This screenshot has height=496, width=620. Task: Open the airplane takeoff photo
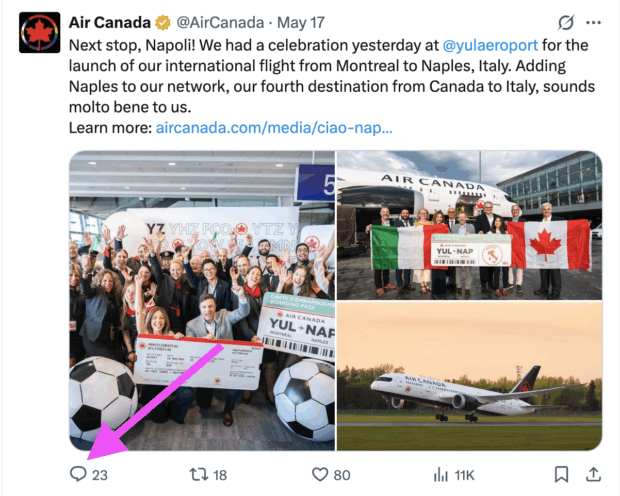tap(469, 377)
